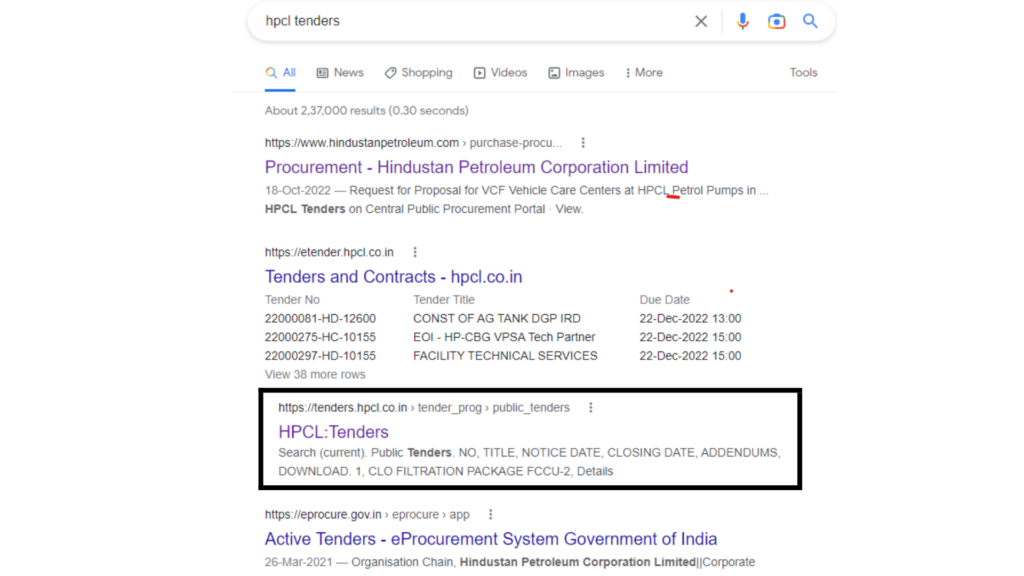Open options for hindustanpetroleum.com result
Screen dimensions: 1024x576
tap(583, 143)
